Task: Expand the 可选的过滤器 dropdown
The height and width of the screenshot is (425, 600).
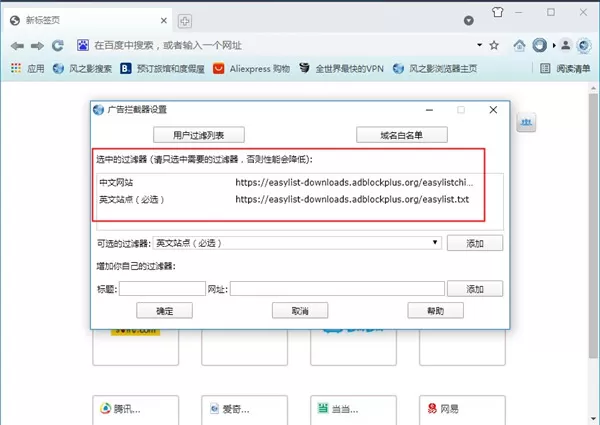Action: click(x=297, y=243)
